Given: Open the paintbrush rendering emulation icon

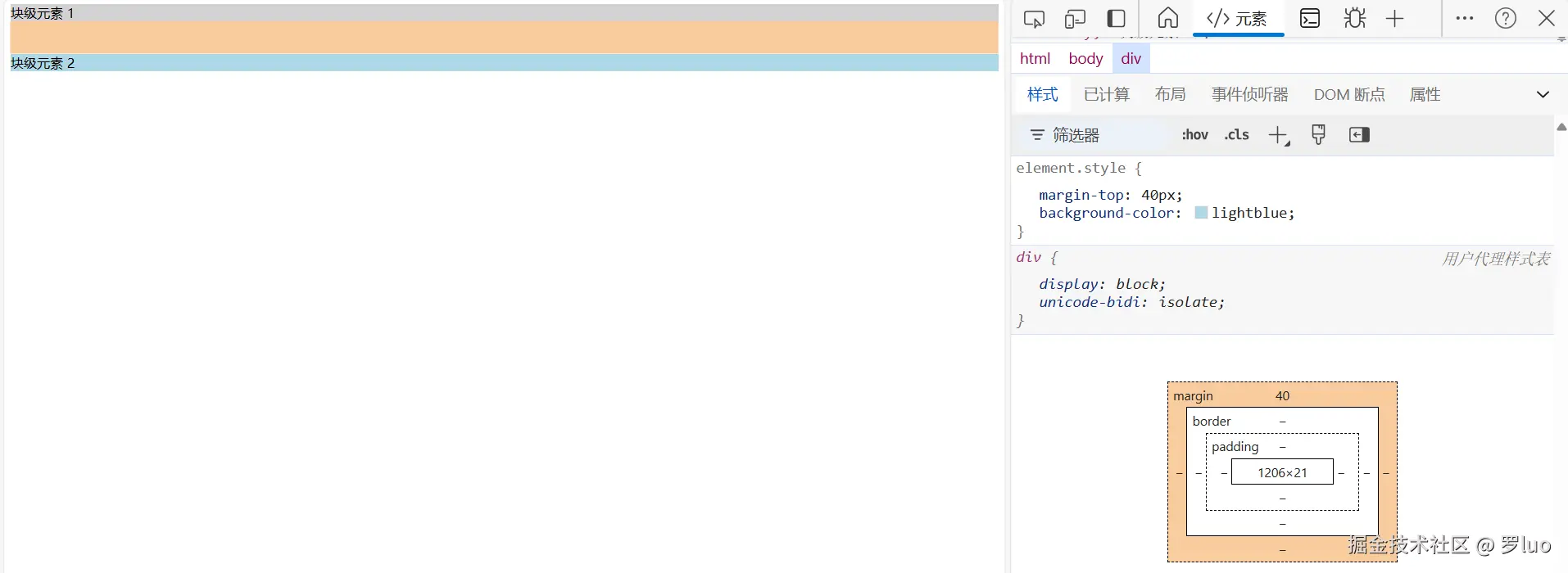Looking at the screenshot, I should (1318, 135).
